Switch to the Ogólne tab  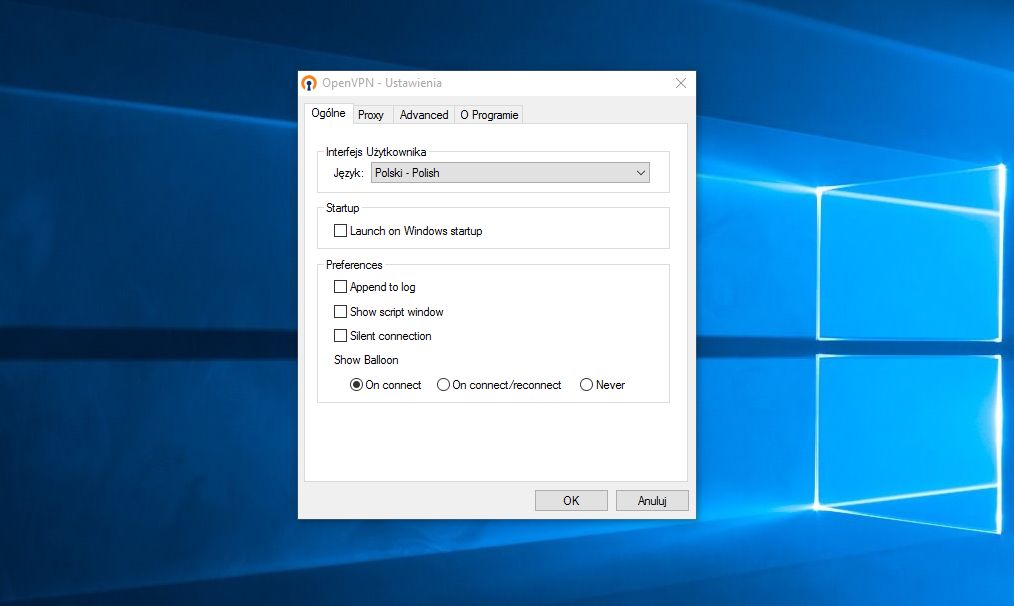point(329,113)
